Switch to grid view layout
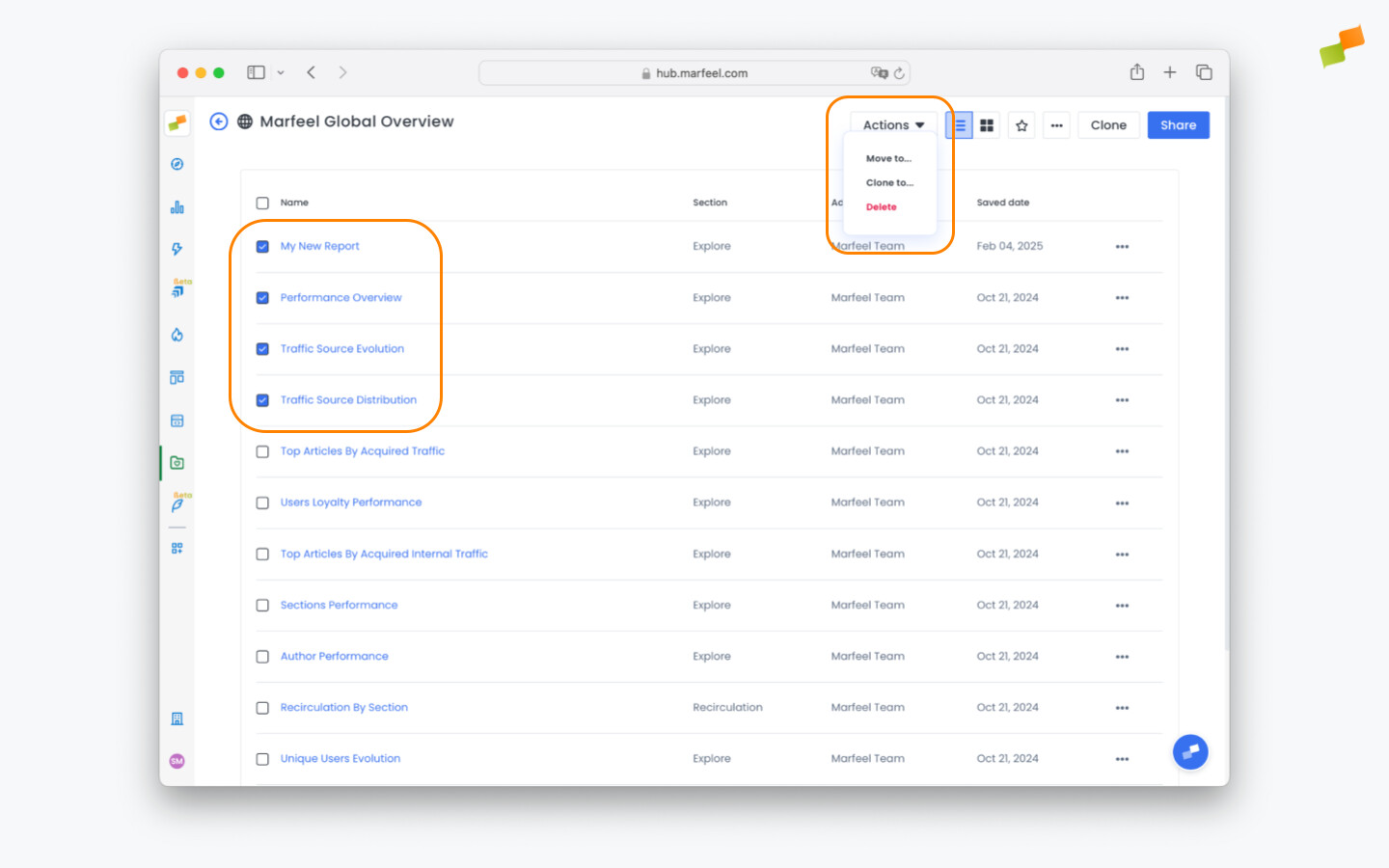Viewport: 1389px width, 868px height. click(987, 124)
